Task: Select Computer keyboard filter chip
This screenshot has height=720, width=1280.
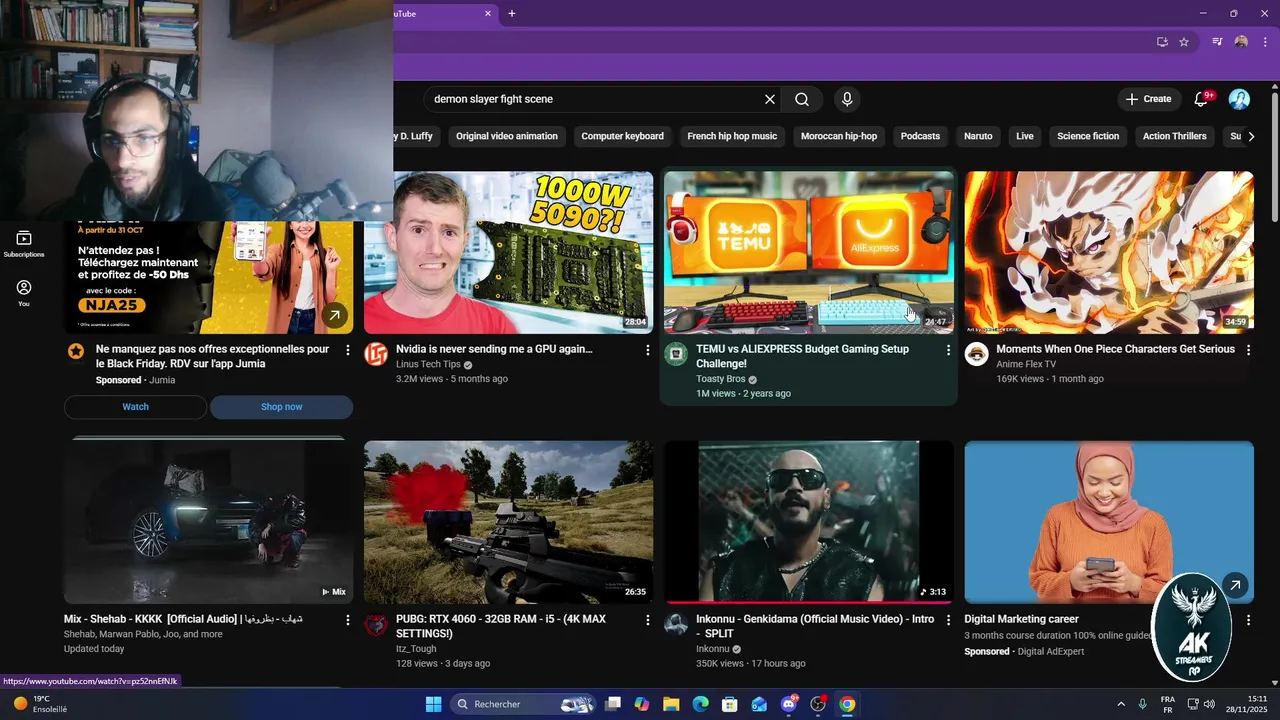Action: point(622,136)
